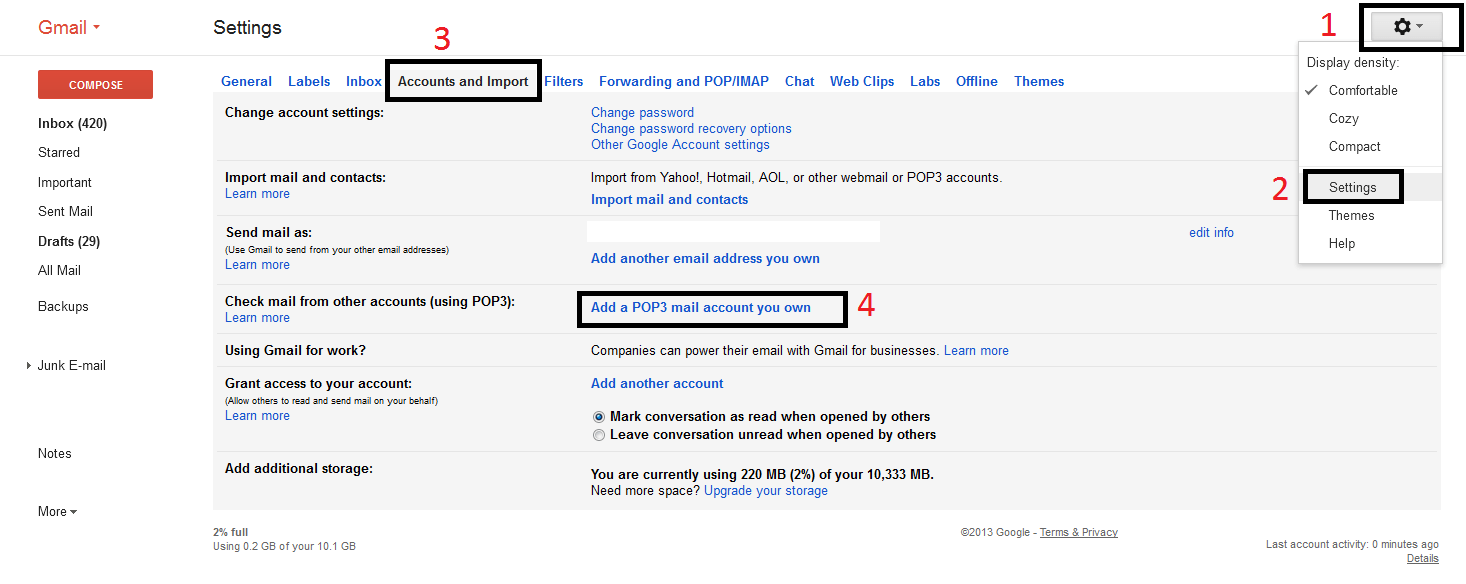Select Cozy display density

coord(1343,118)
